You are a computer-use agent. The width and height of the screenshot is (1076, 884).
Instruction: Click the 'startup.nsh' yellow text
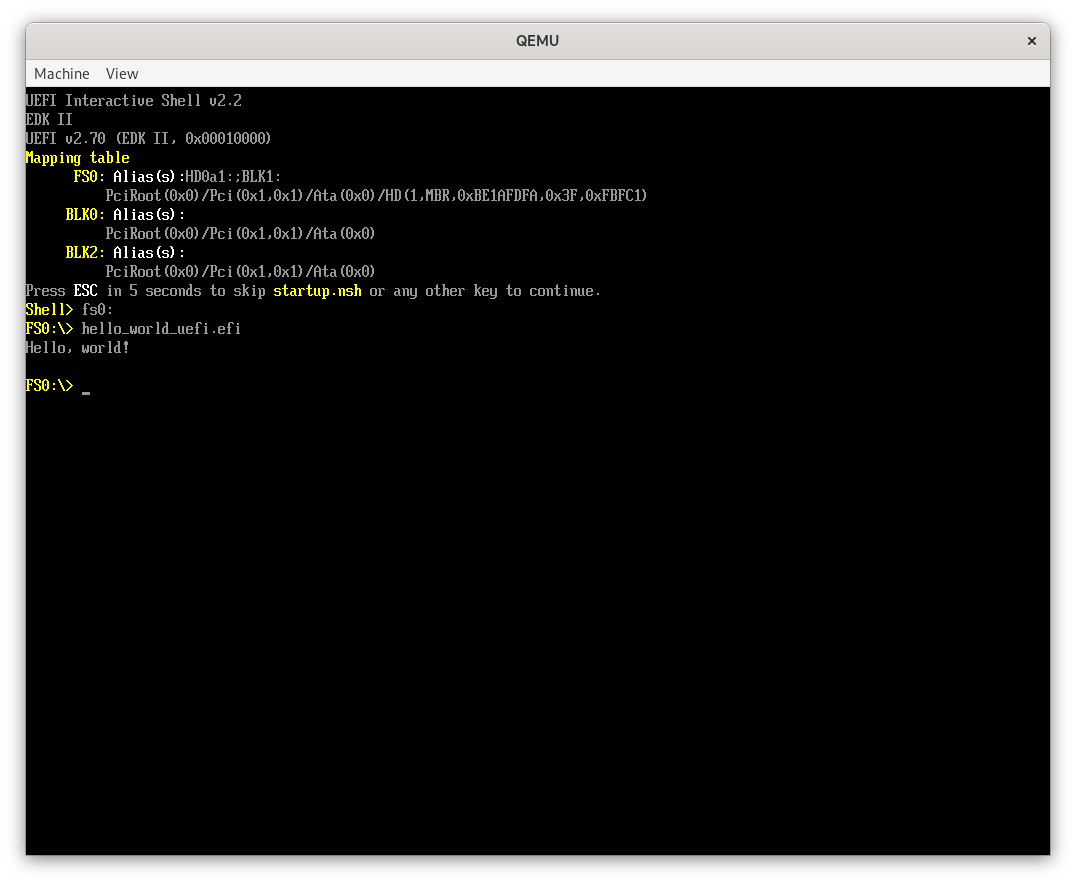[x=317, y=291]
